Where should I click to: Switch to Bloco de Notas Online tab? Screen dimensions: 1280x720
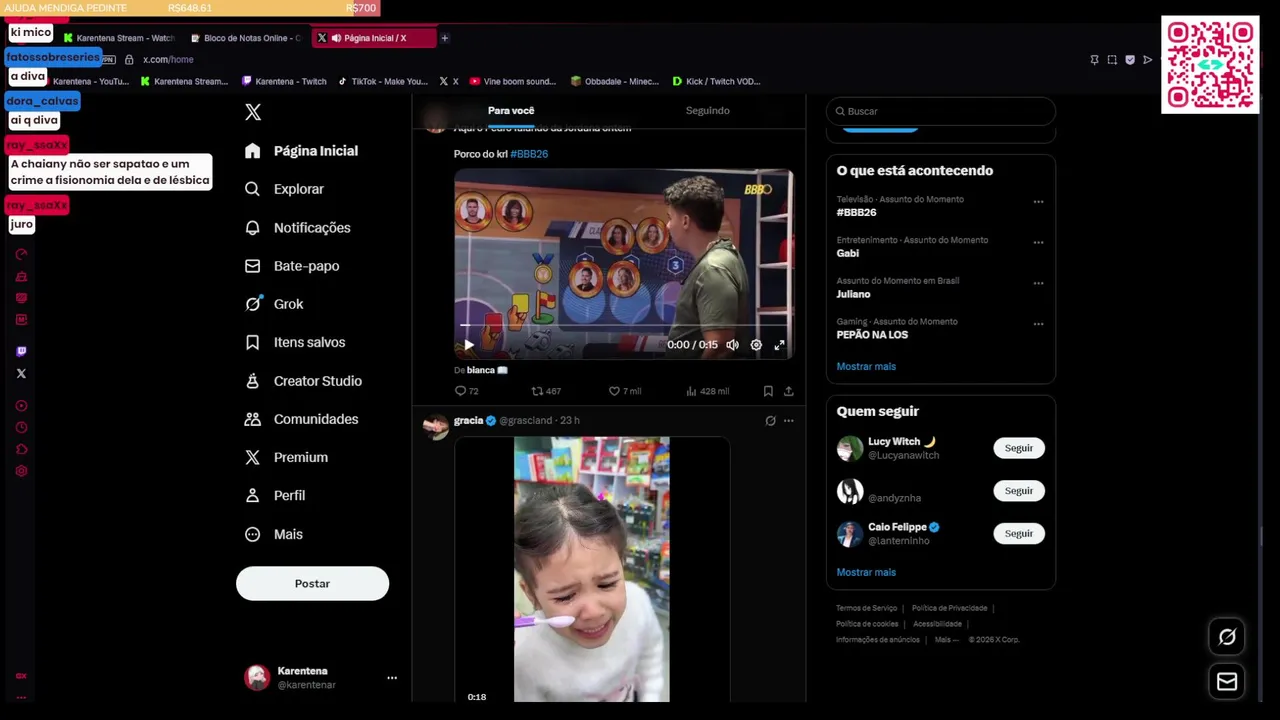click(x=245, y=38)
